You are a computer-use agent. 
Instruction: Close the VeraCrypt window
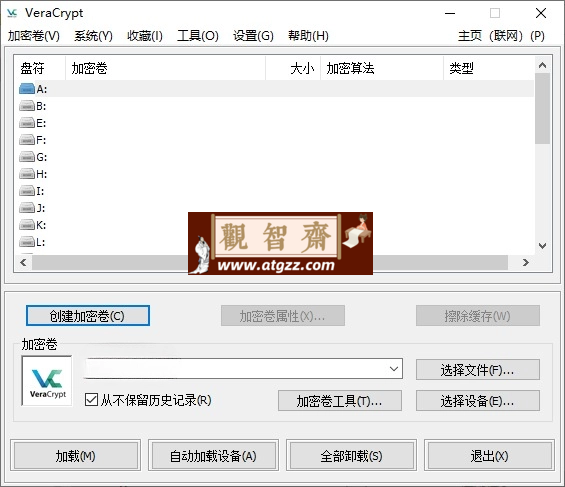(540, 13)
